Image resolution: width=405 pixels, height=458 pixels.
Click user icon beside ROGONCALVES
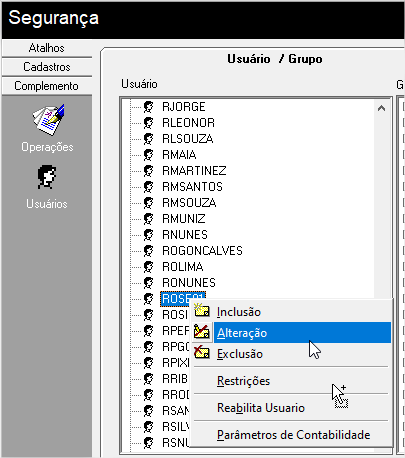click(x=148, y=251)
